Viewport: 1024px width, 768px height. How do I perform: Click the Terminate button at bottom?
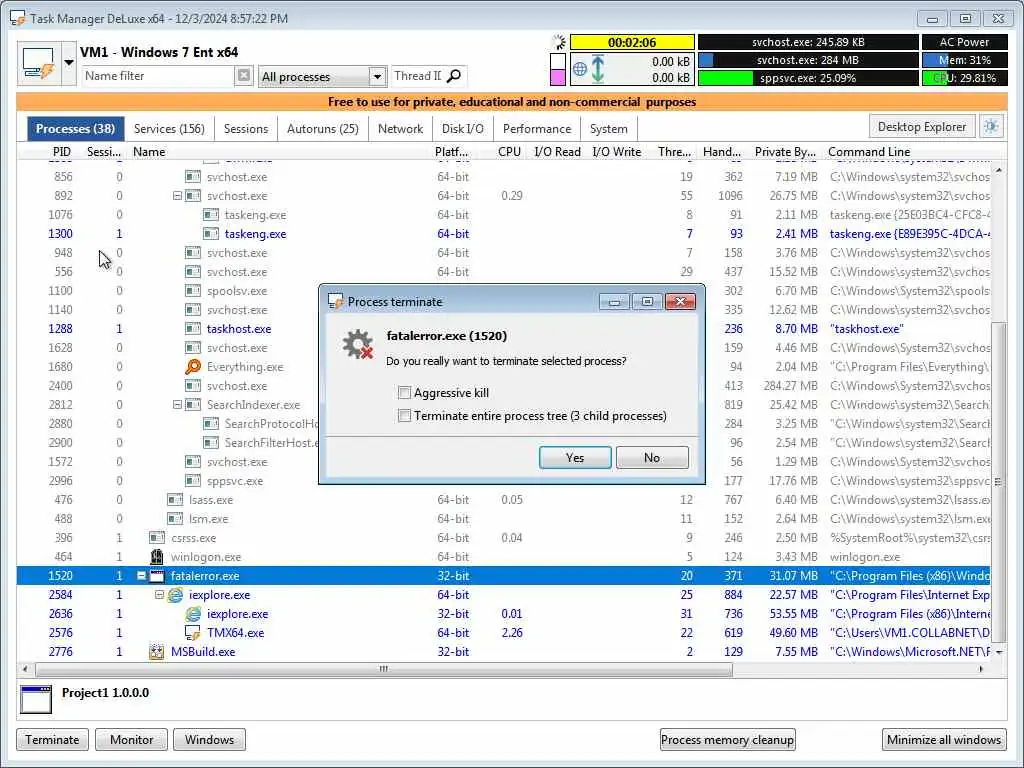[52, 740]
